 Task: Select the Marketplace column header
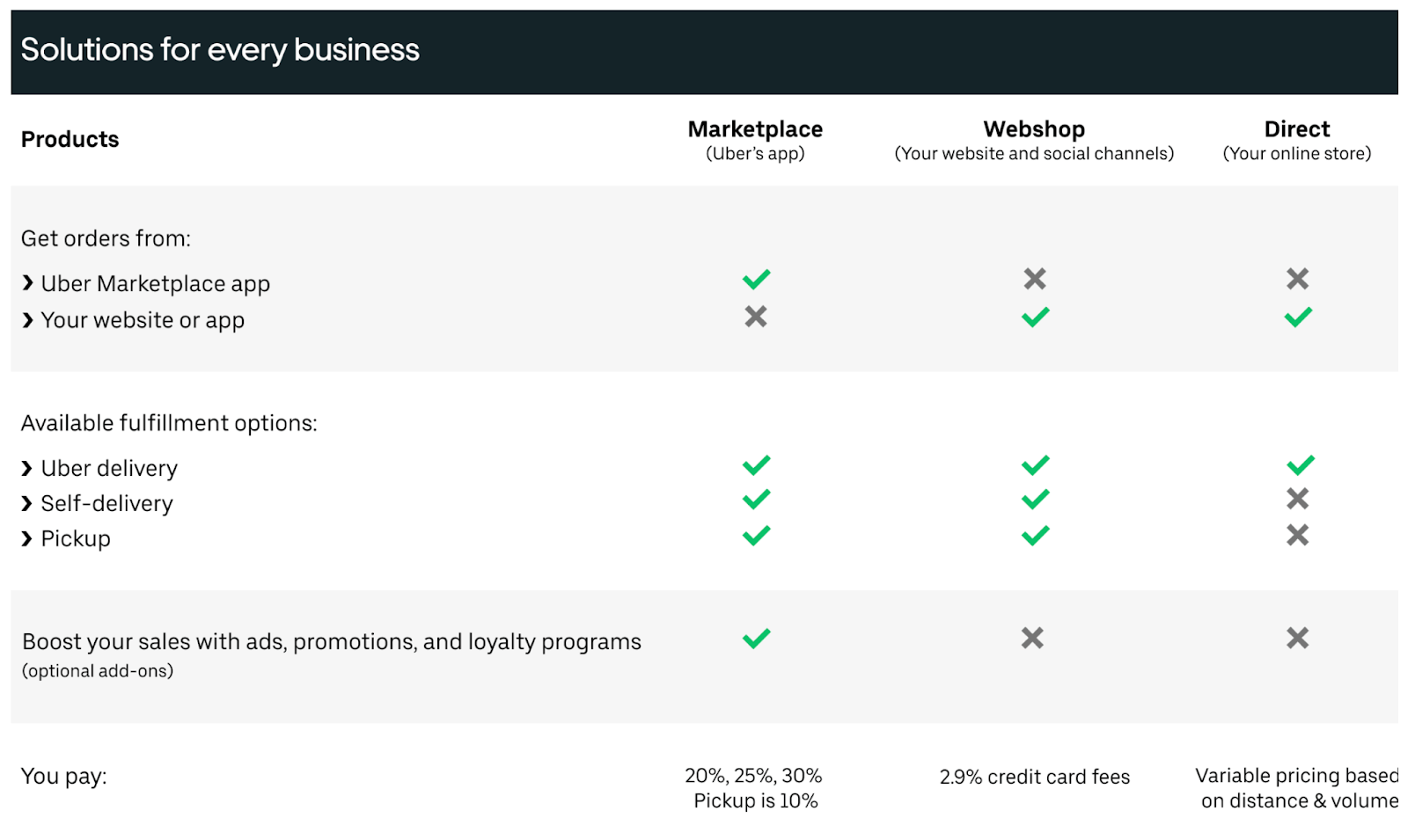(x=755, y=129)
